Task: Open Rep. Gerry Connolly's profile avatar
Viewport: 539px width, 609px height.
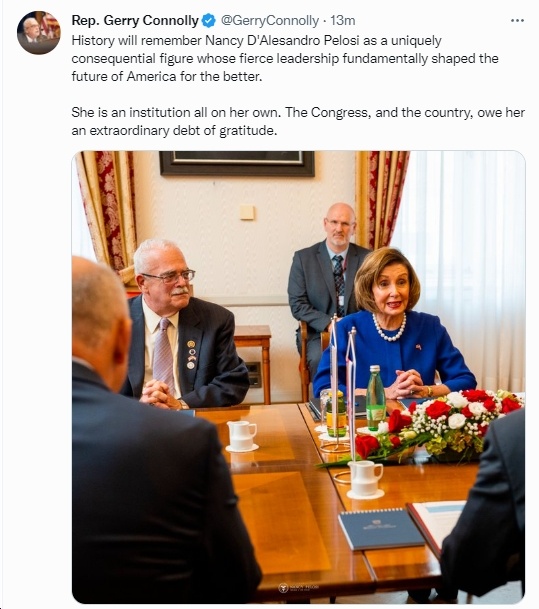Action: tap(38, 33)
